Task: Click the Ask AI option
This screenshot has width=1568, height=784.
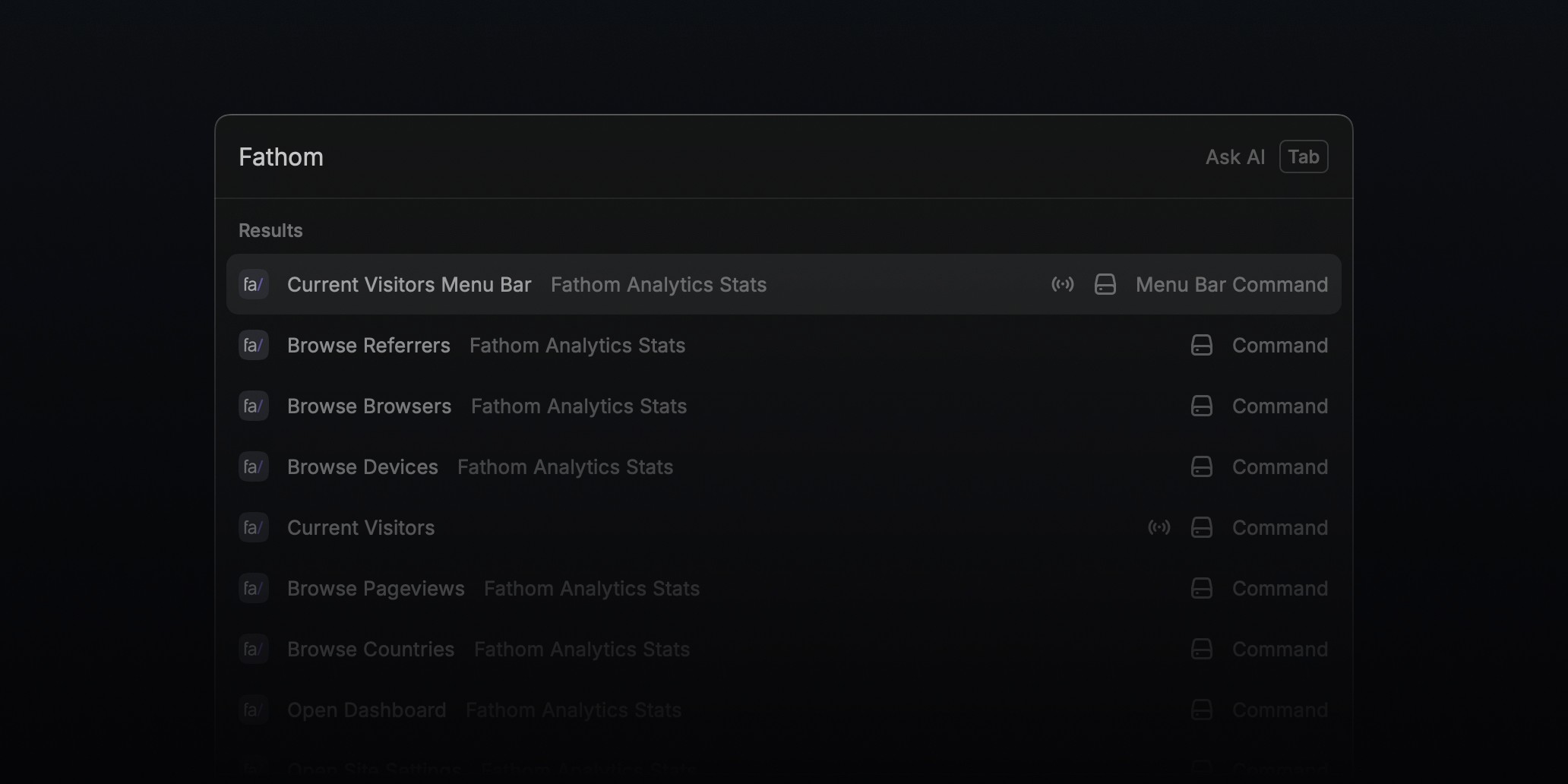Action: [1234, 156]
